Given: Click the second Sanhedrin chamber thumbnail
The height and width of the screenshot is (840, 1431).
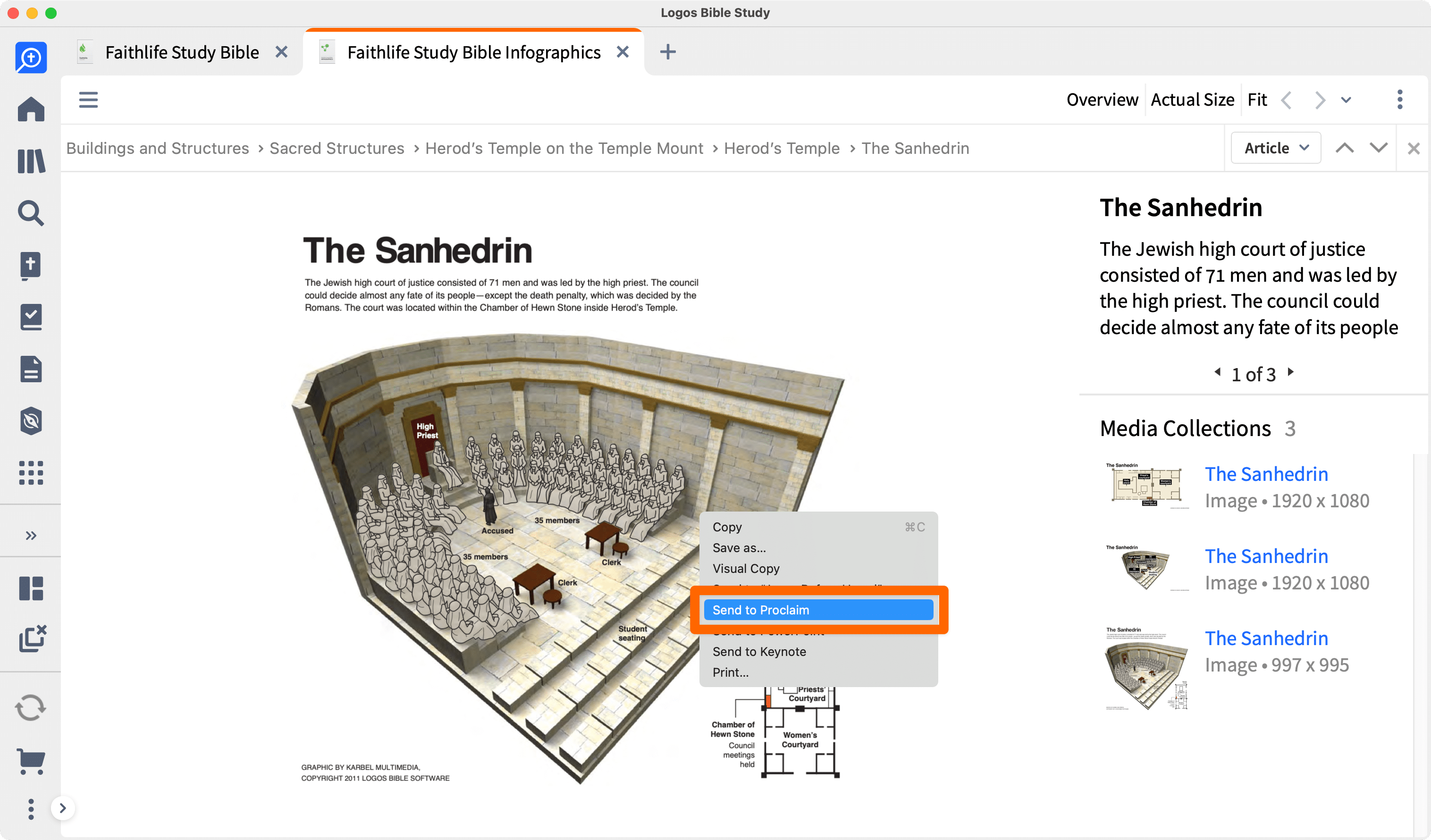Looking at the screenshot, I should click(x=1146, y=569).
